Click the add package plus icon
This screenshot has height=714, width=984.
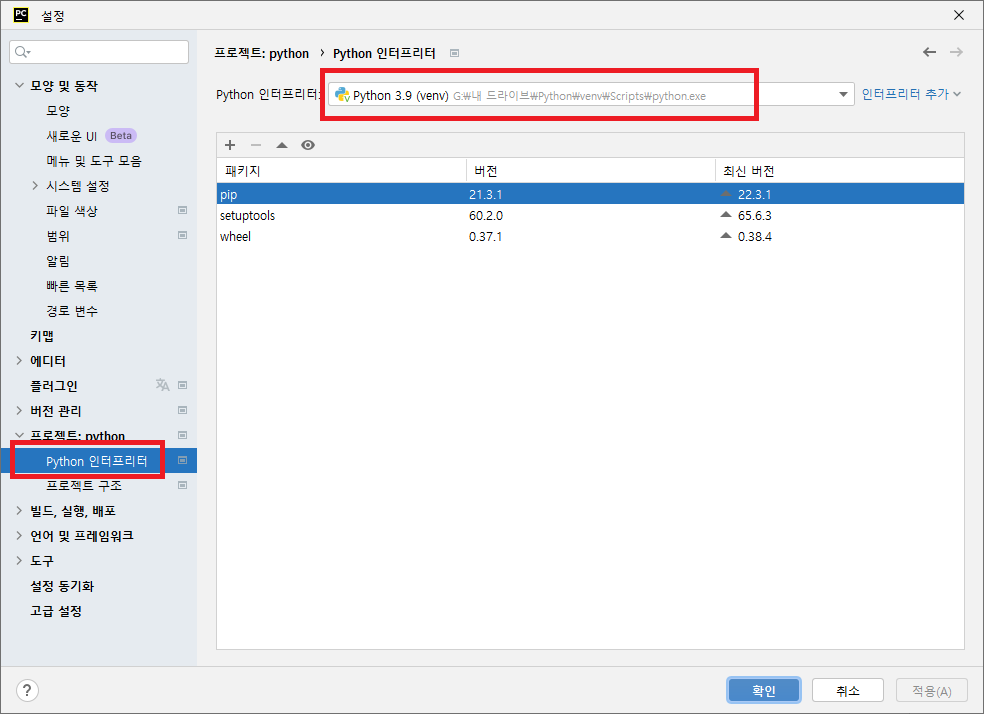pyautogui.click(x=230, y=145)
